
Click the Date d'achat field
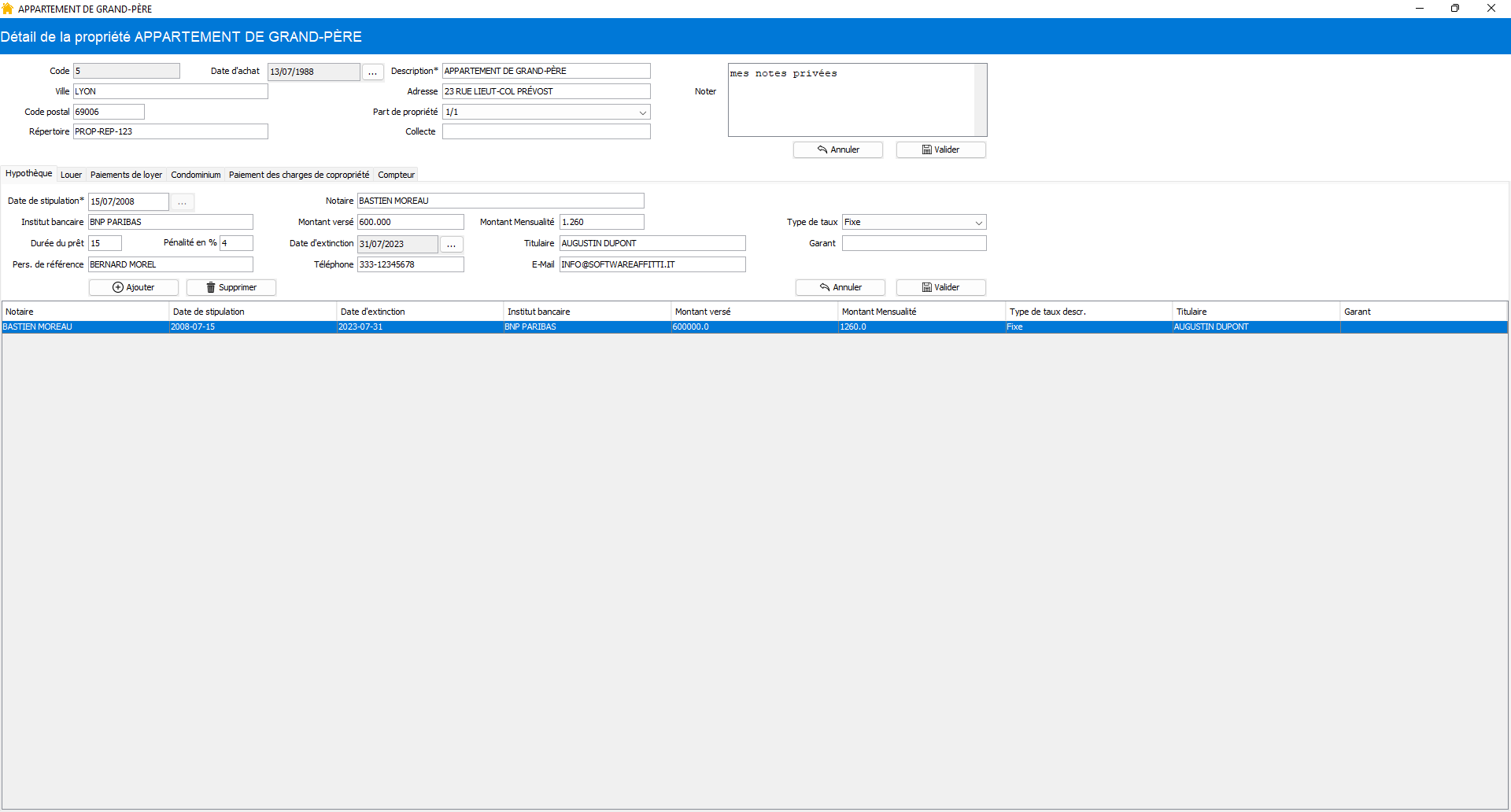pos(314,72)
